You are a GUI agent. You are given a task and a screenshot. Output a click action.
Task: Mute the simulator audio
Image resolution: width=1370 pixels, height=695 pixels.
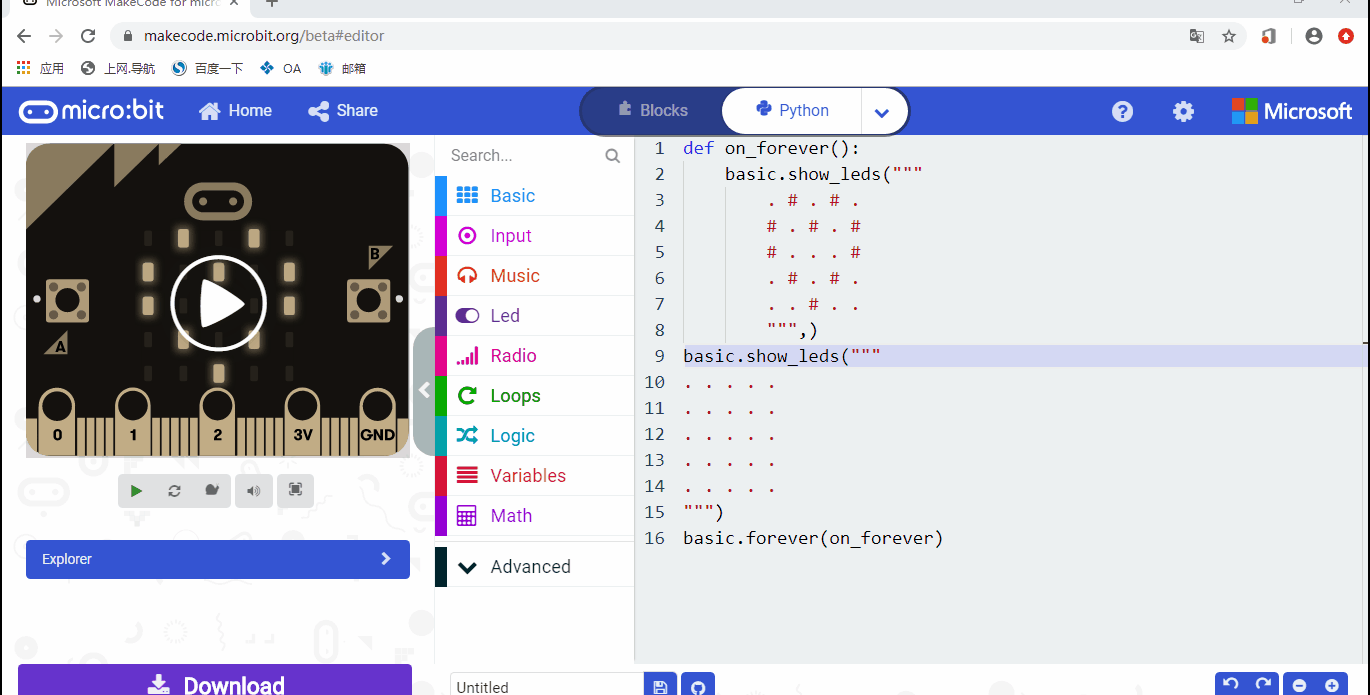pos(254,490)
